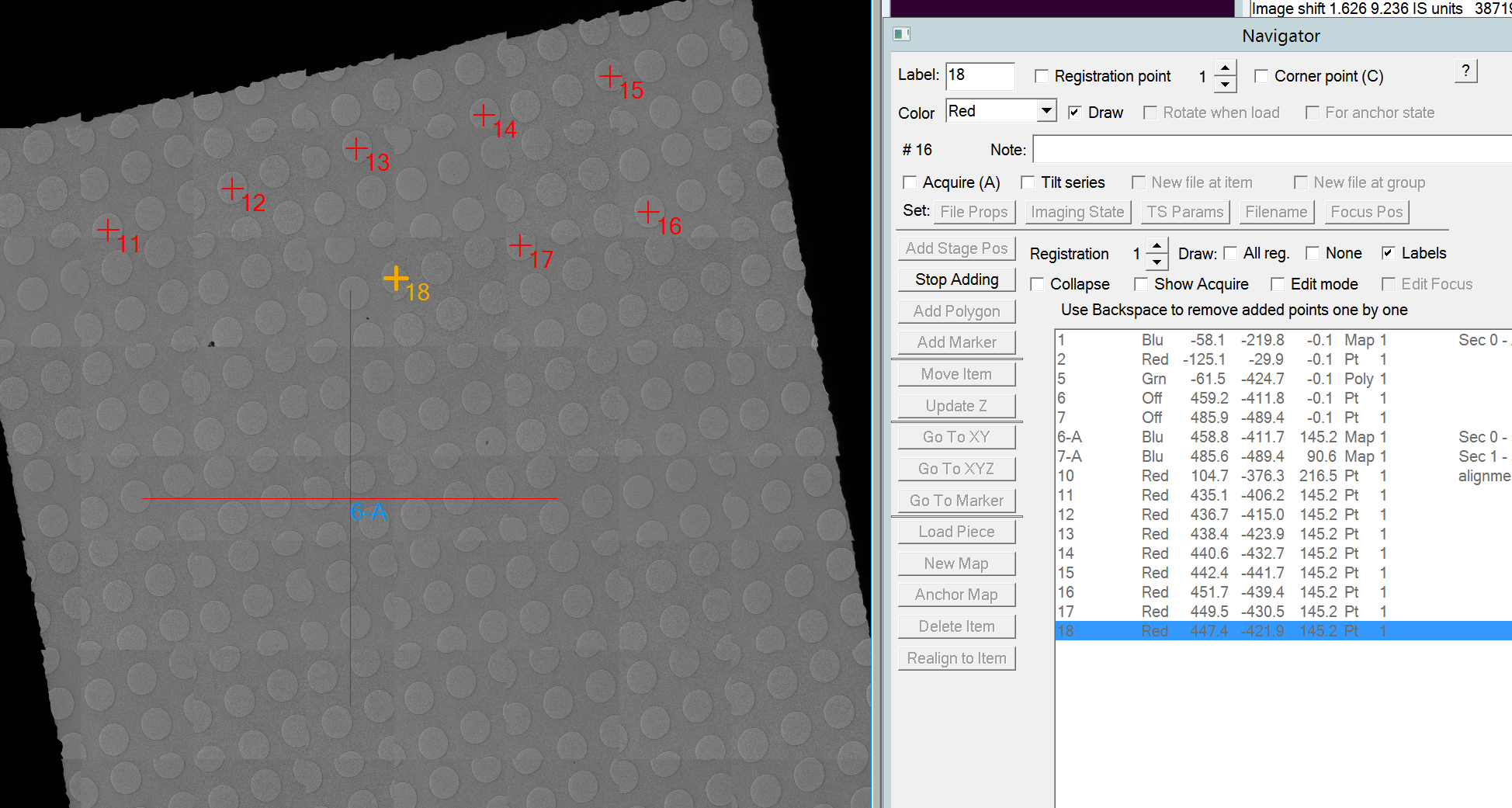Viewport: 1512px width, 808px height.
Task: Click the Add Stage Pos button
Action: 956,248
